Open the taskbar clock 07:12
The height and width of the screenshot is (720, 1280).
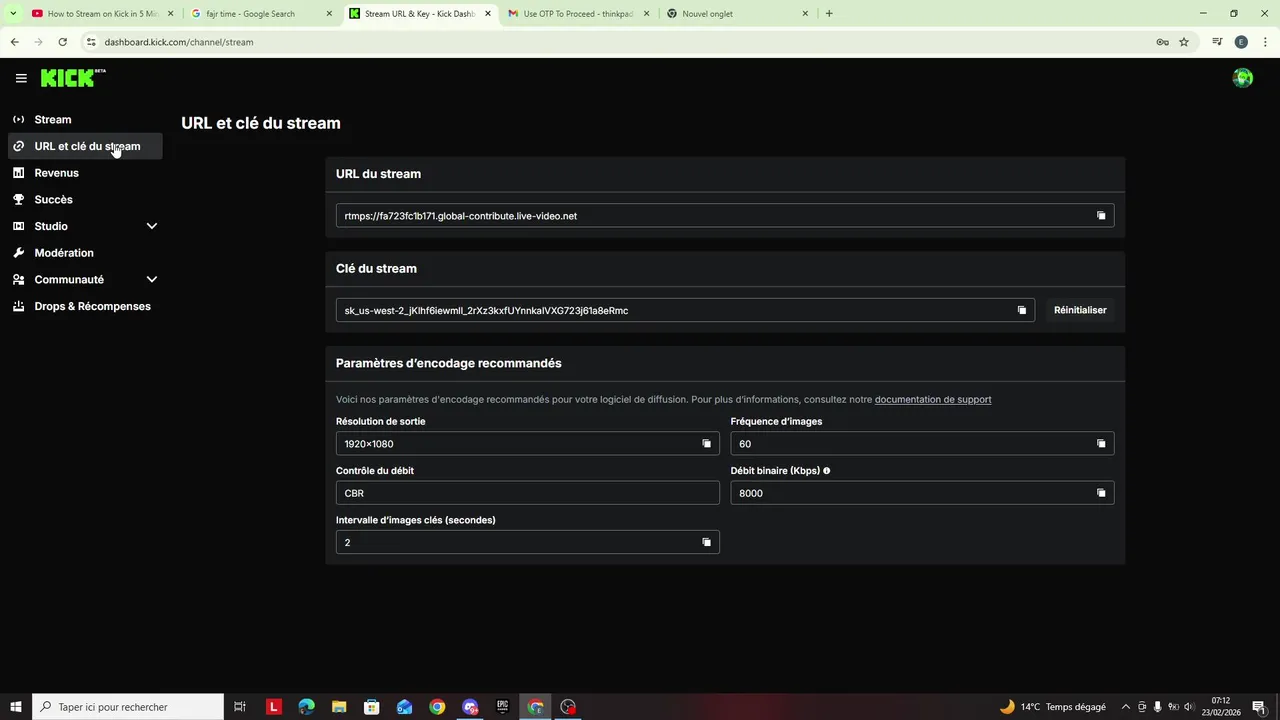[1220, 707]
